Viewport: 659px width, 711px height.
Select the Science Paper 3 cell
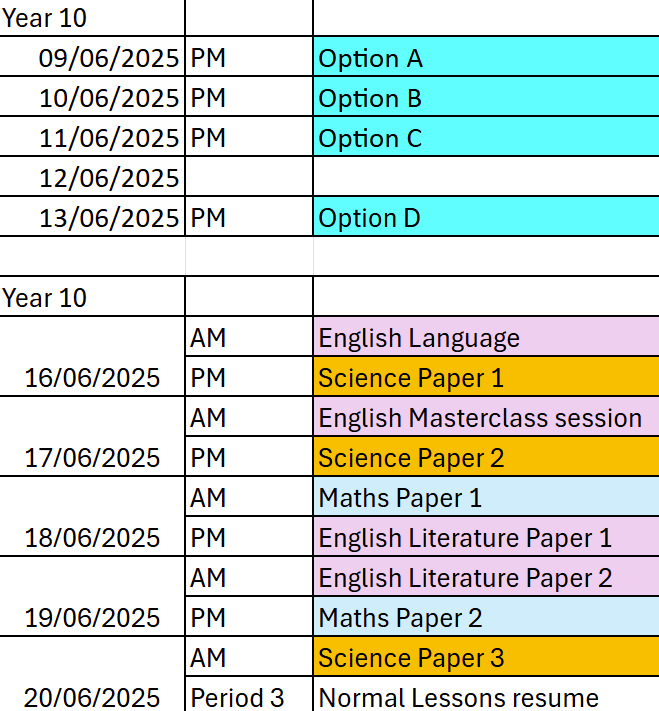(x=486, y=656)
